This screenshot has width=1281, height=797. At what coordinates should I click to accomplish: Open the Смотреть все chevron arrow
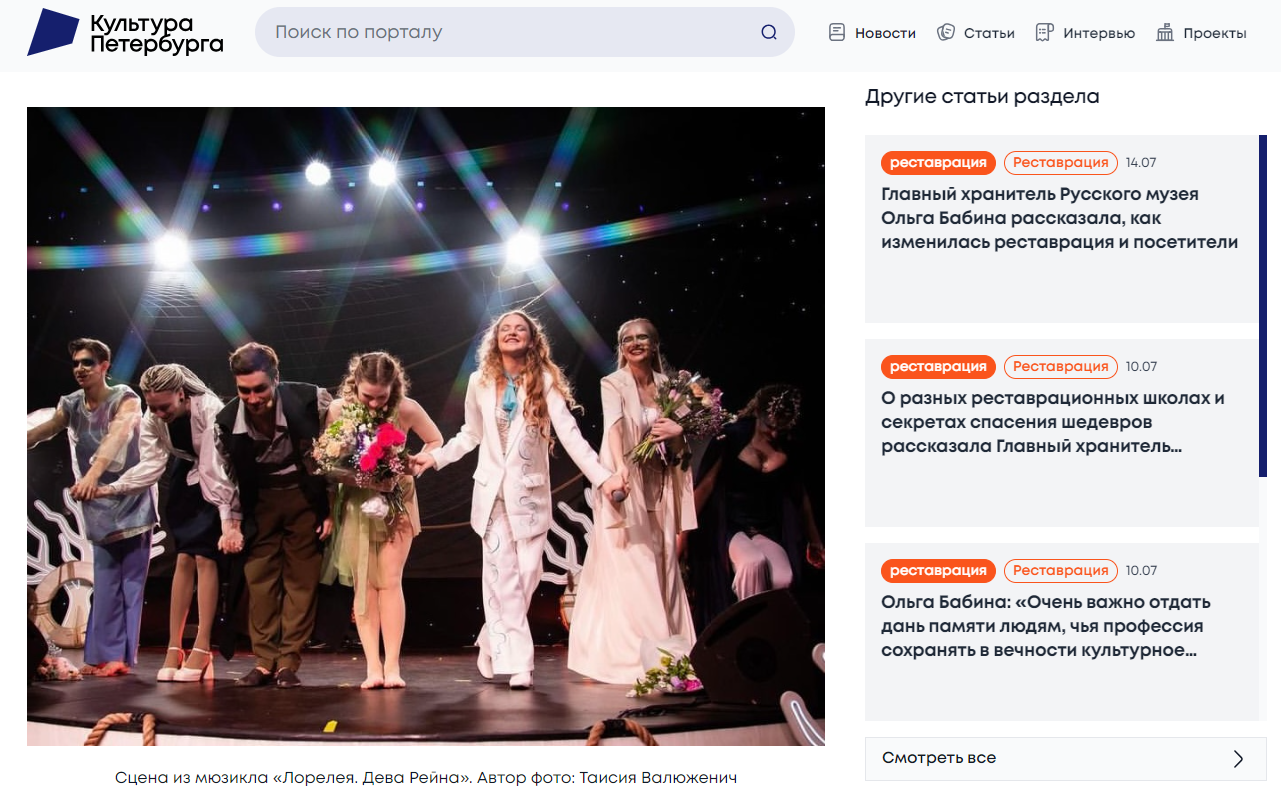pyautogui.click(x=1237, y=757)
